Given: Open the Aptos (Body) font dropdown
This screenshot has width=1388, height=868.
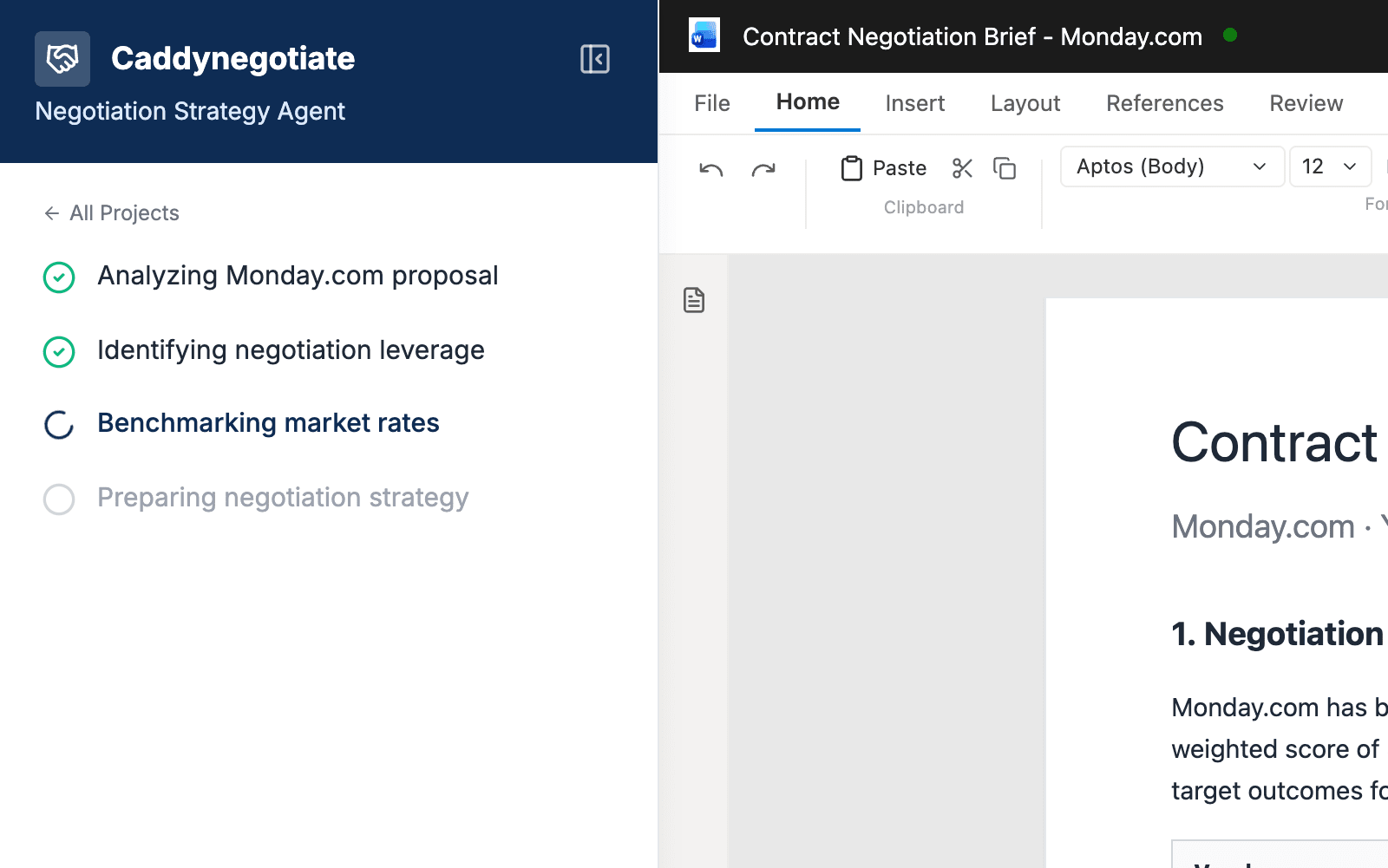Looking at the screenshot, I should pos(1172,166).
